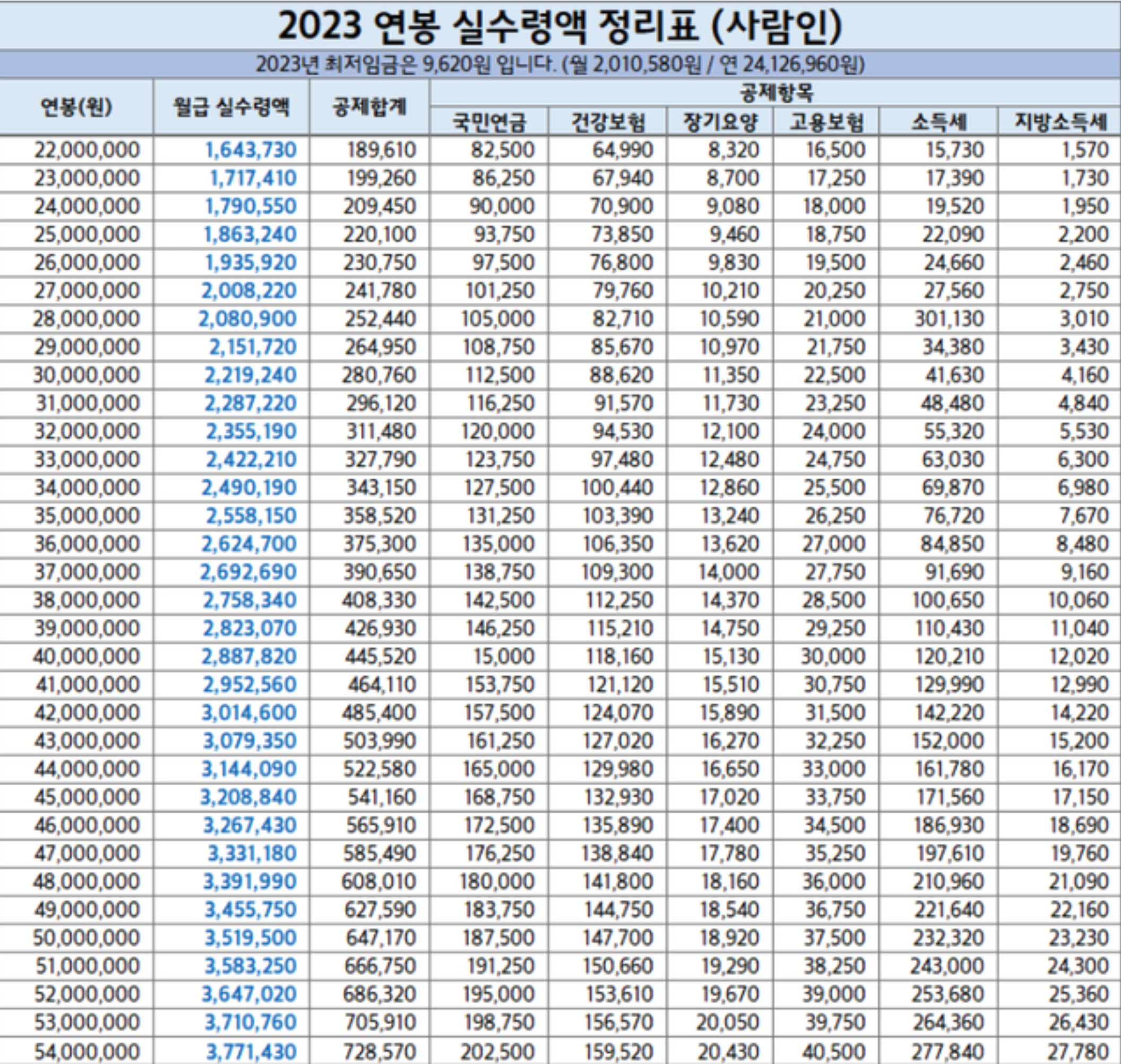Viewport: 1121px width, 1064px height.
Task: Select the 건강보험 cell showing 100,440
Action: [617, 488]
